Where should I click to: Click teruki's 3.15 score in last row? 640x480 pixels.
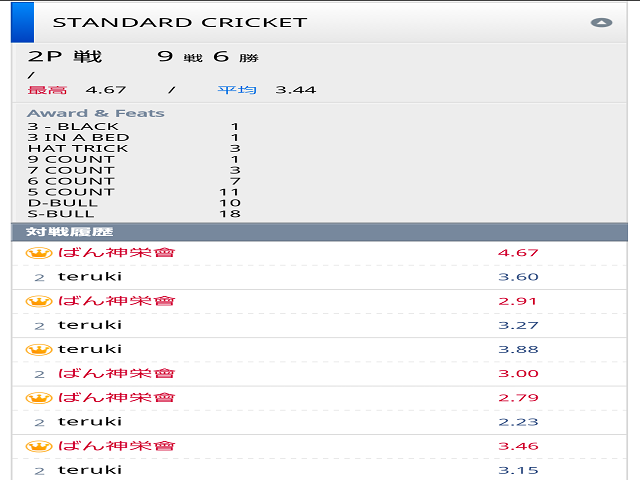click(x=518, y=470)
